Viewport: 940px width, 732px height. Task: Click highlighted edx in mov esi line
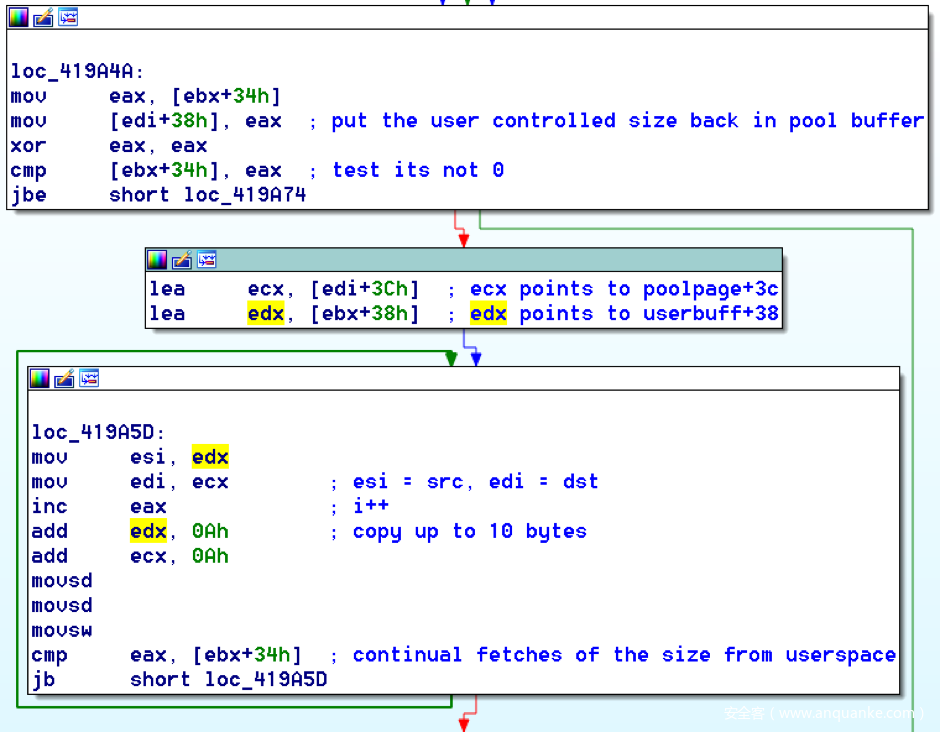210,457
